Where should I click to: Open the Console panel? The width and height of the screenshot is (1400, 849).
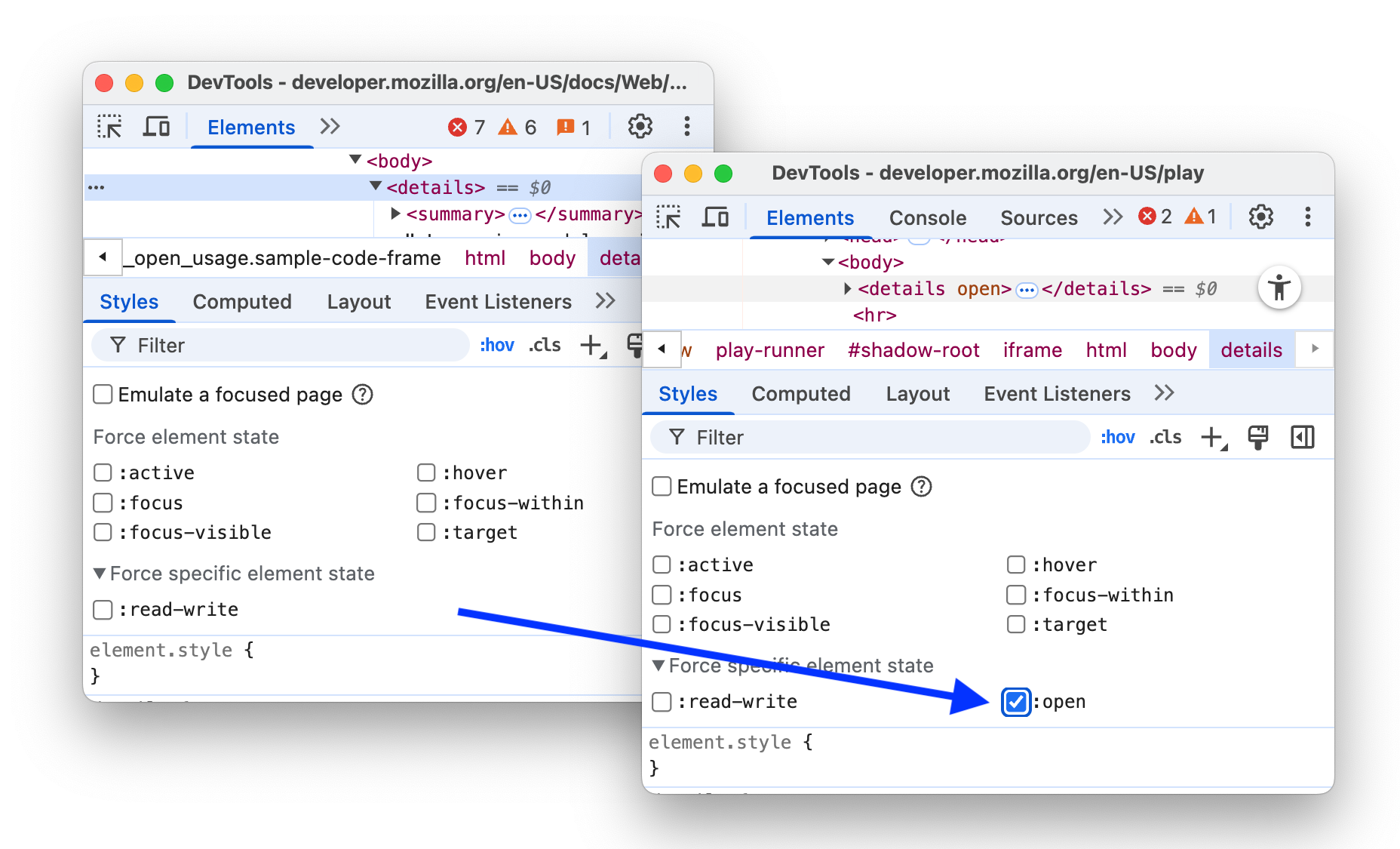pos(927,217)
